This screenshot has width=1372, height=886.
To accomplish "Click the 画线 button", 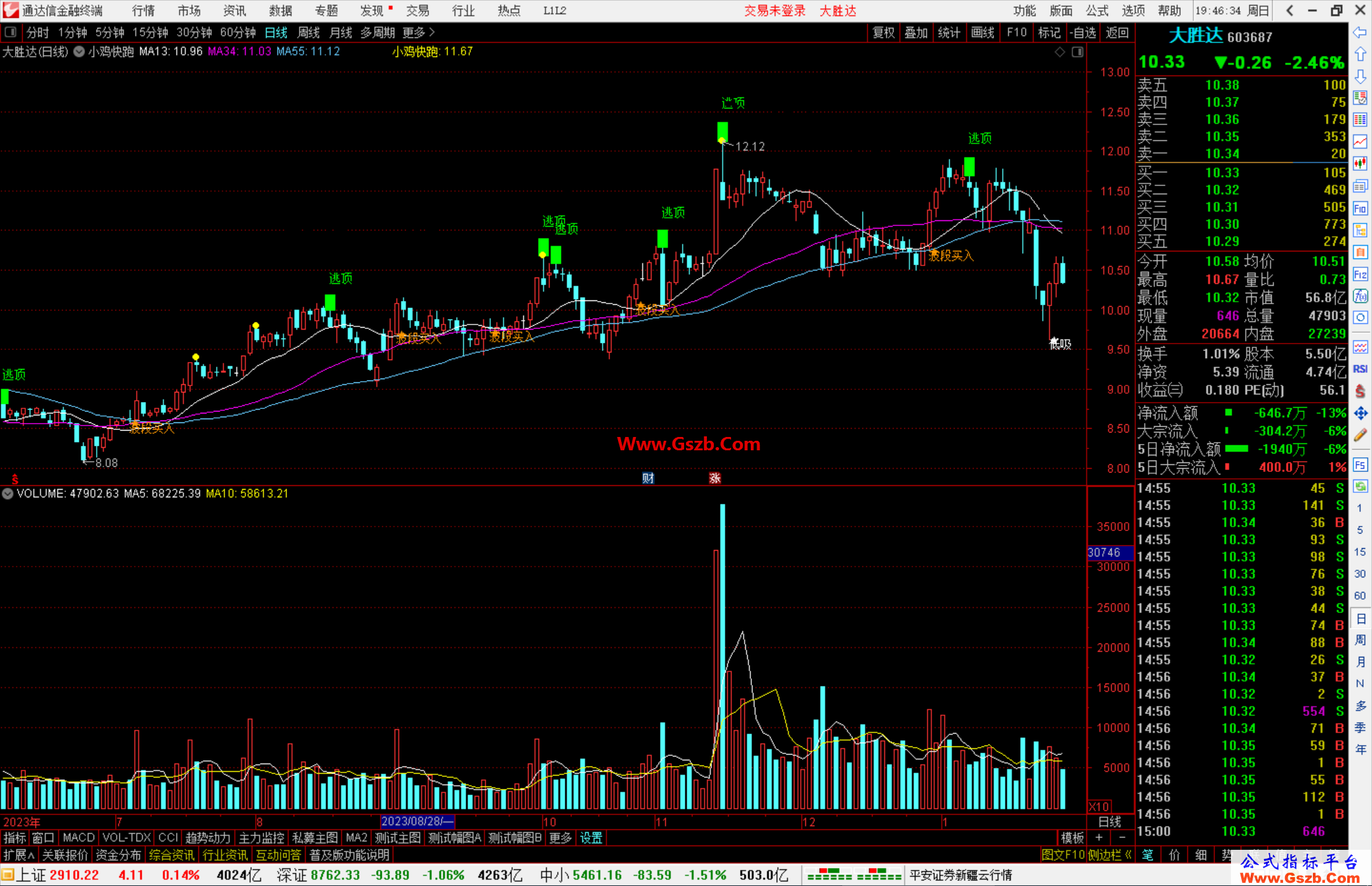I will tap(983, 32).
